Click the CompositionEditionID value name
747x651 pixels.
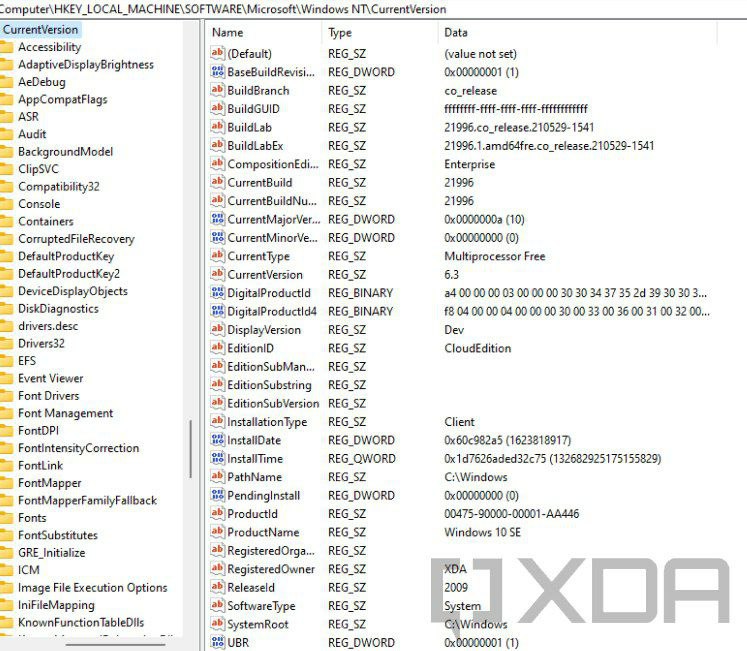273,163
